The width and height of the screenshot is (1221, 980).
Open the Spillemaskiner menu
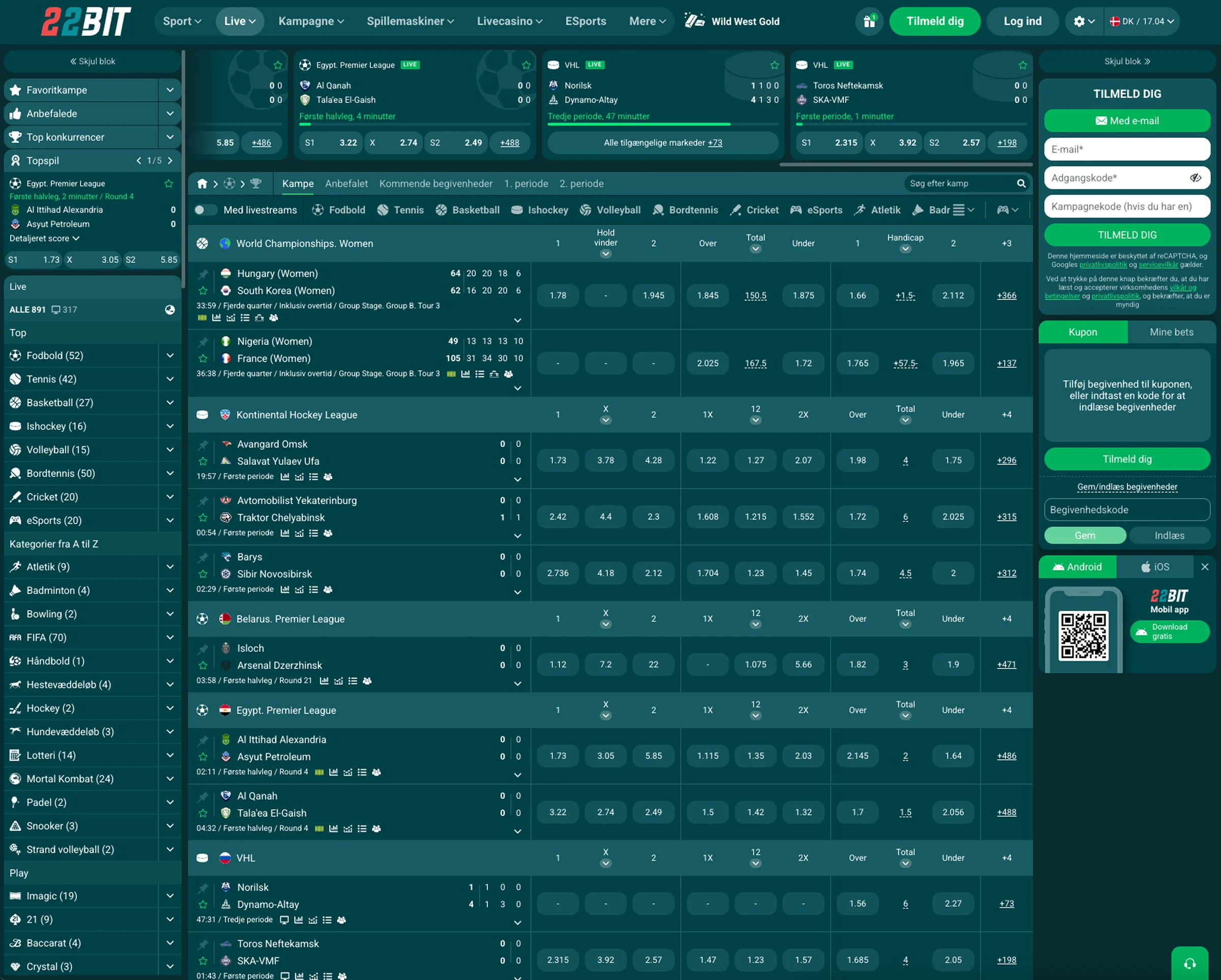410,21
